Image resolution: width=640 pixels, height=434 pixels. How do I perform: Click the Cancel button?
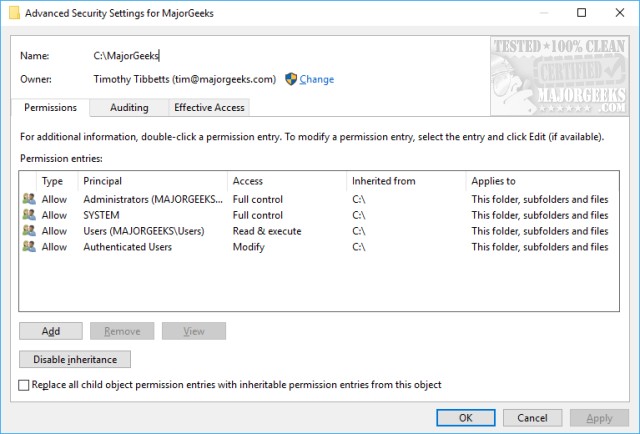(x=532, y=418)
